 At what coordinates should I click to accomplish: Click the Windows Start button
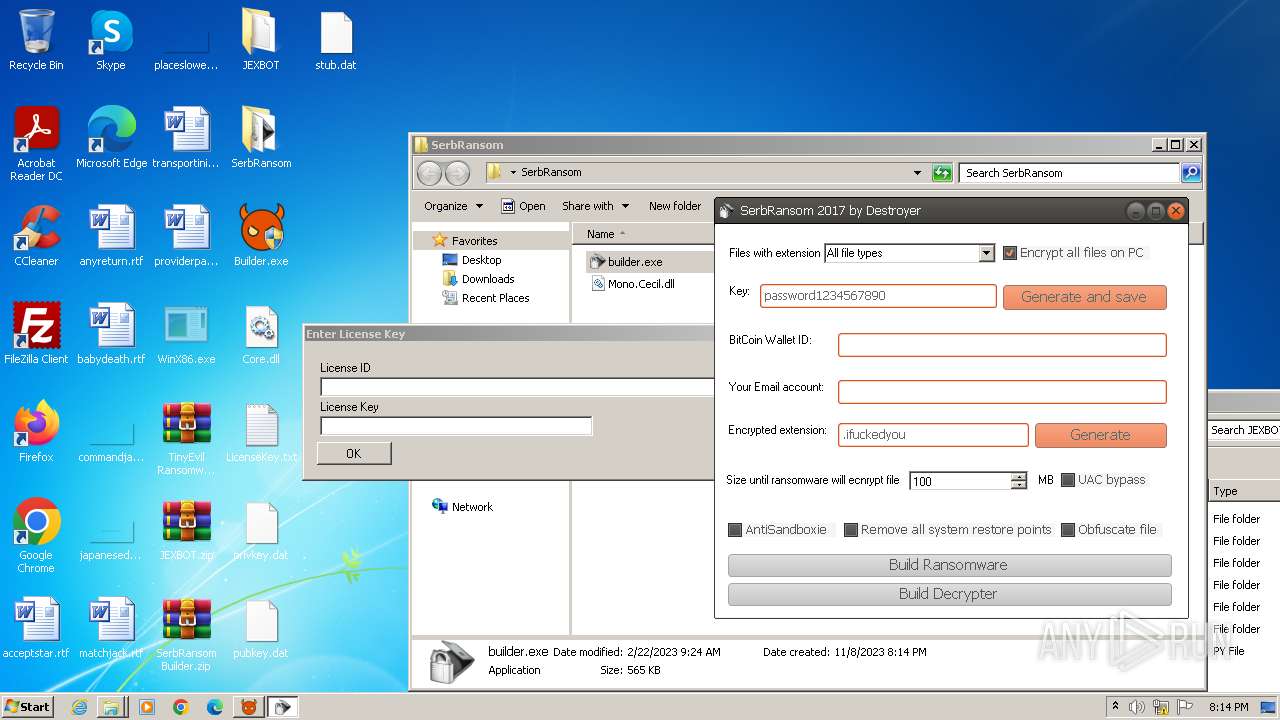[28, 707]
